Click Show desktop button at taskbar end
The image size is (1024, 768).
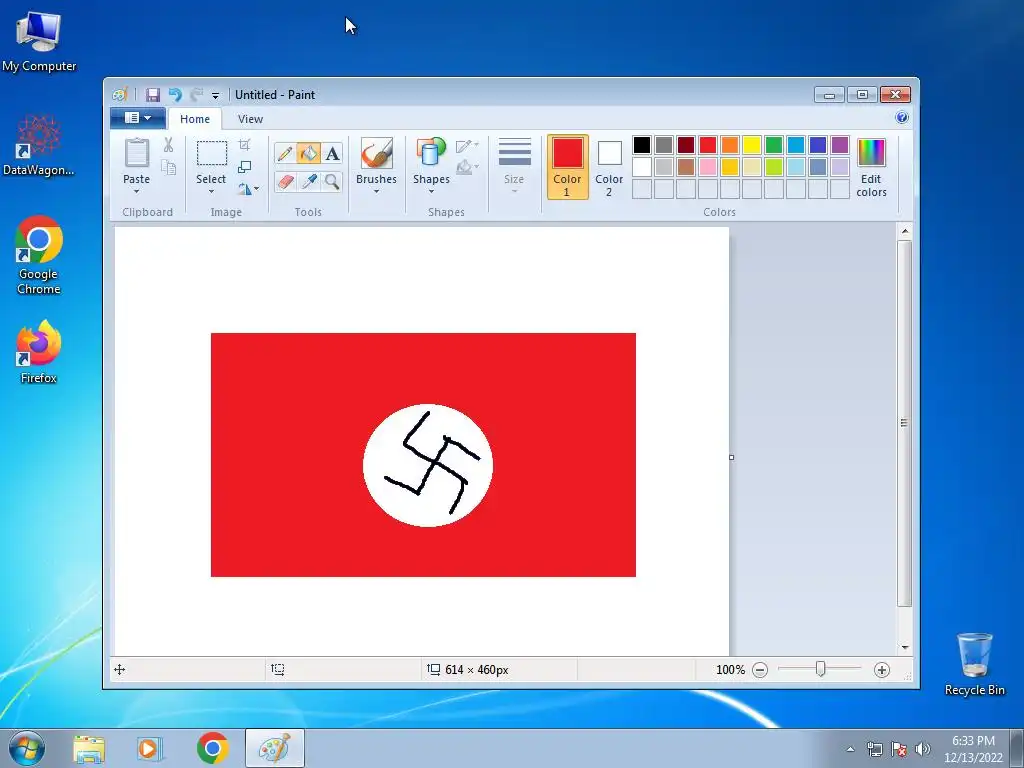point(1017,749)
